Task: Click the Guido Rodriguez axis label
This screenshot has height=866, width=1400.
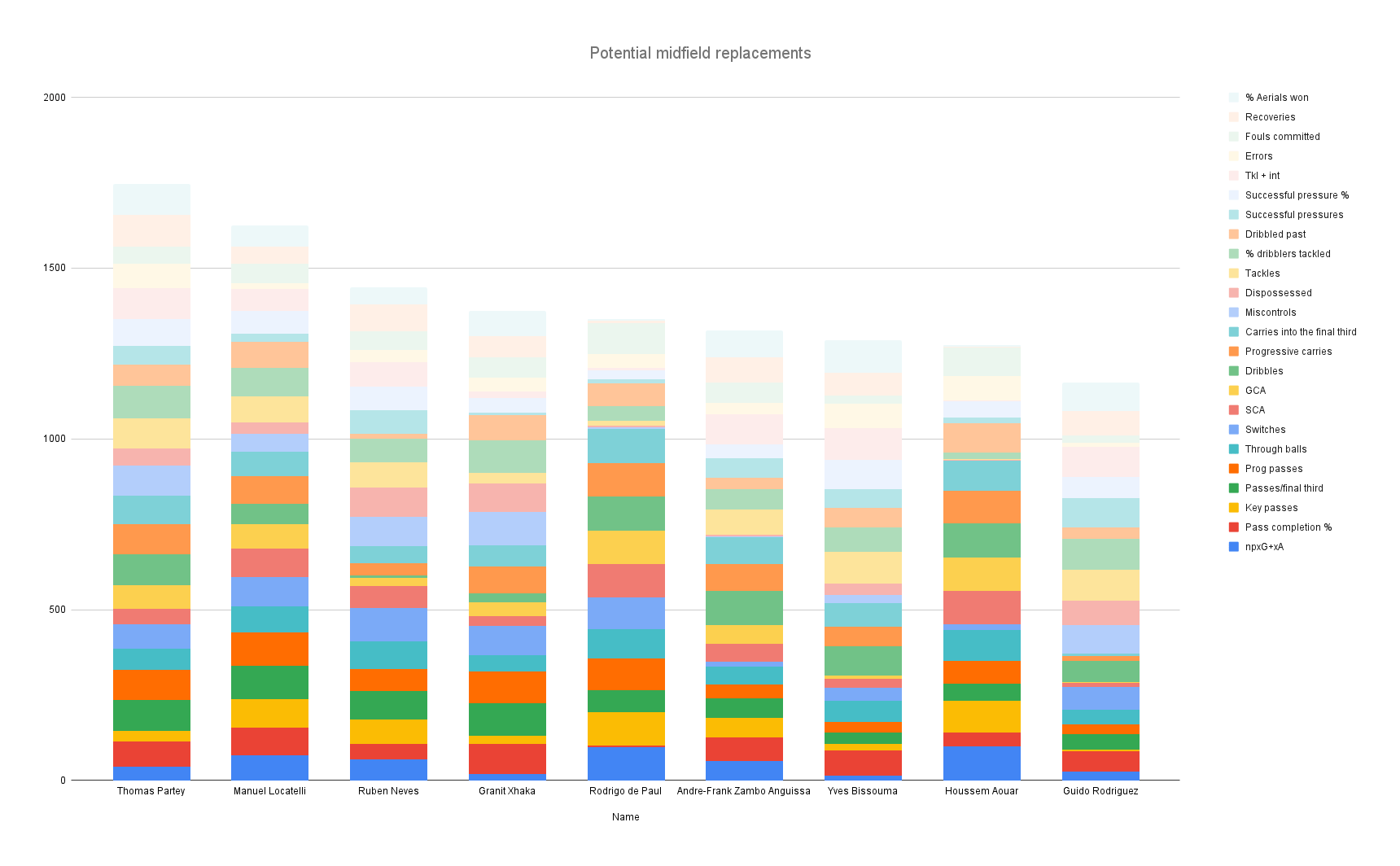Action: click(x=1100, y=791)
